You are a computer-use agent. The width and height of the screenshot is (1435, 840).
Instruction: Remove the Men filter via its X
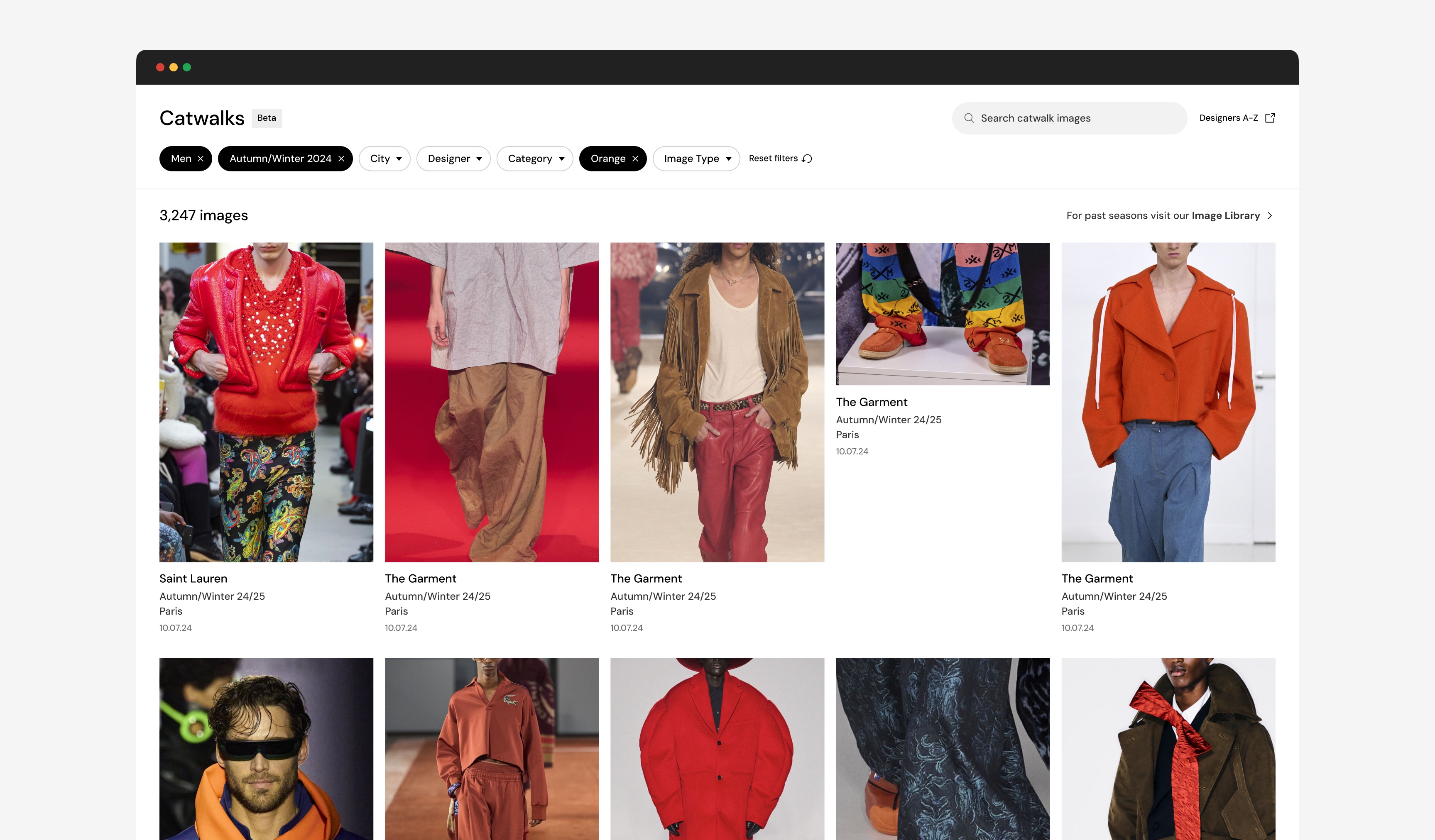click(x=201, y=159)
